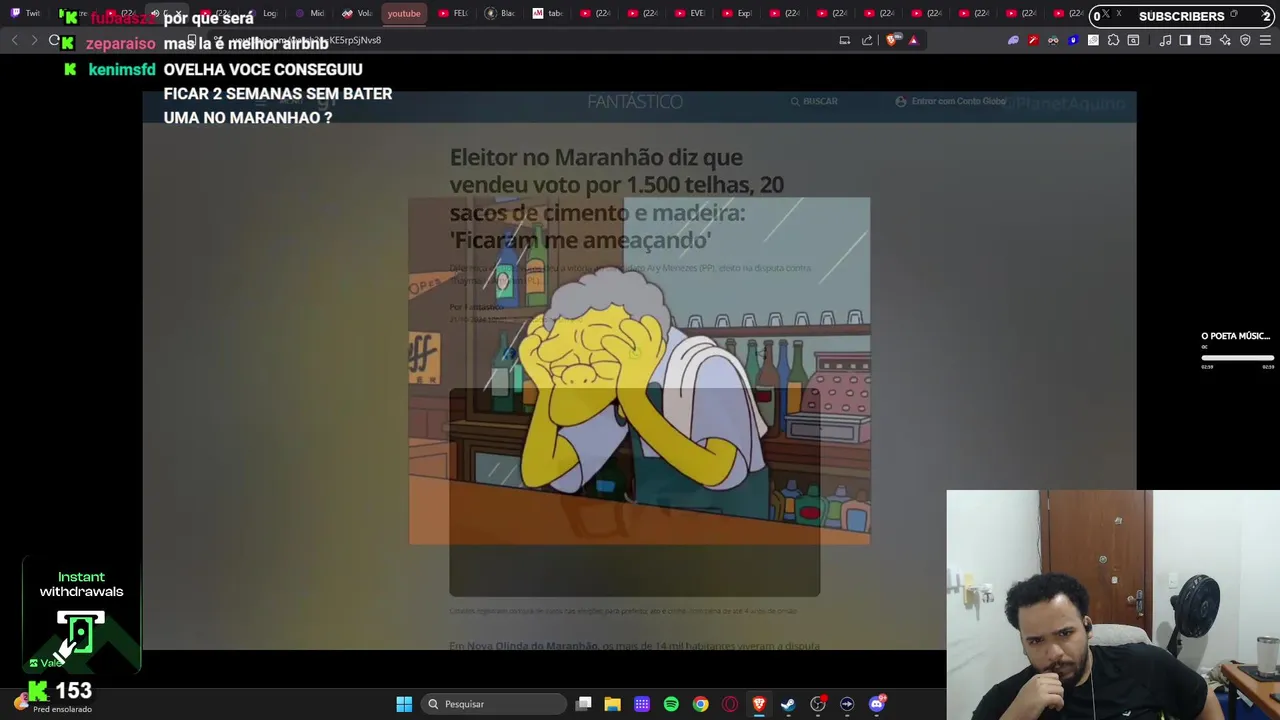Screen dimensions: 1280x720
Task: Open the purple ghost extension
Action: [1013, 40]
